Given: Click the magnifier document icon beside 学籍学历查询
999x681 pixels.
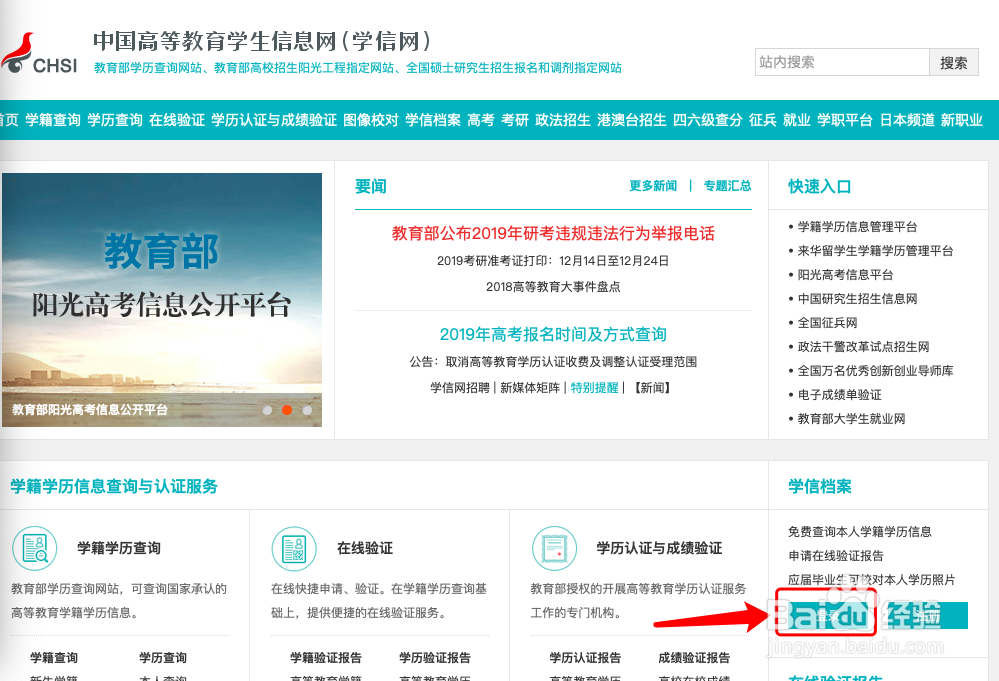Looking at the screenshot, I should coord(35,548).
